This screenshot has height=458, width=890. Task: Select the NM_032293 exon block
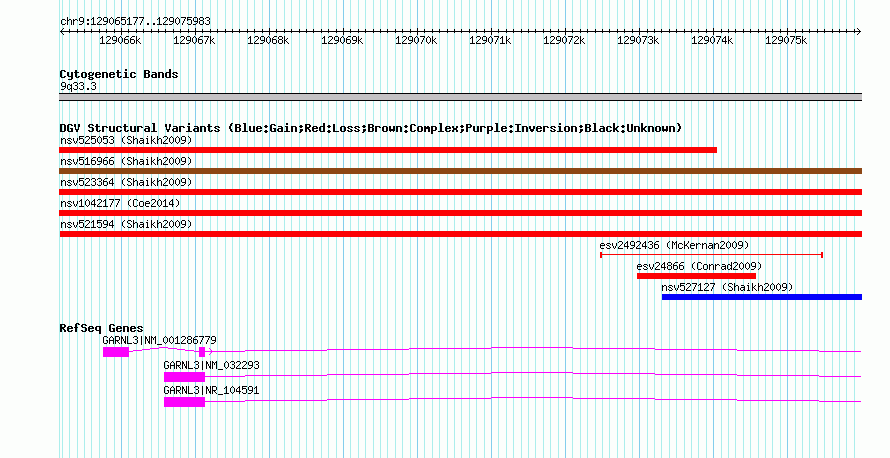184,377
